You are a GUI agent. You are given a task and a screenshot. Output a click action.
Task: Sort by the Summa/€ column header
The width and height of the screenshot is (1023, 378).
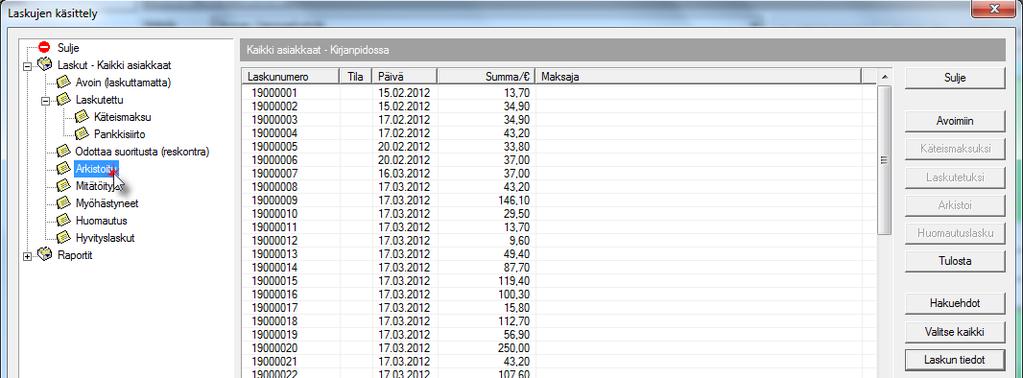pyautogui.click(x=486, y=76)
